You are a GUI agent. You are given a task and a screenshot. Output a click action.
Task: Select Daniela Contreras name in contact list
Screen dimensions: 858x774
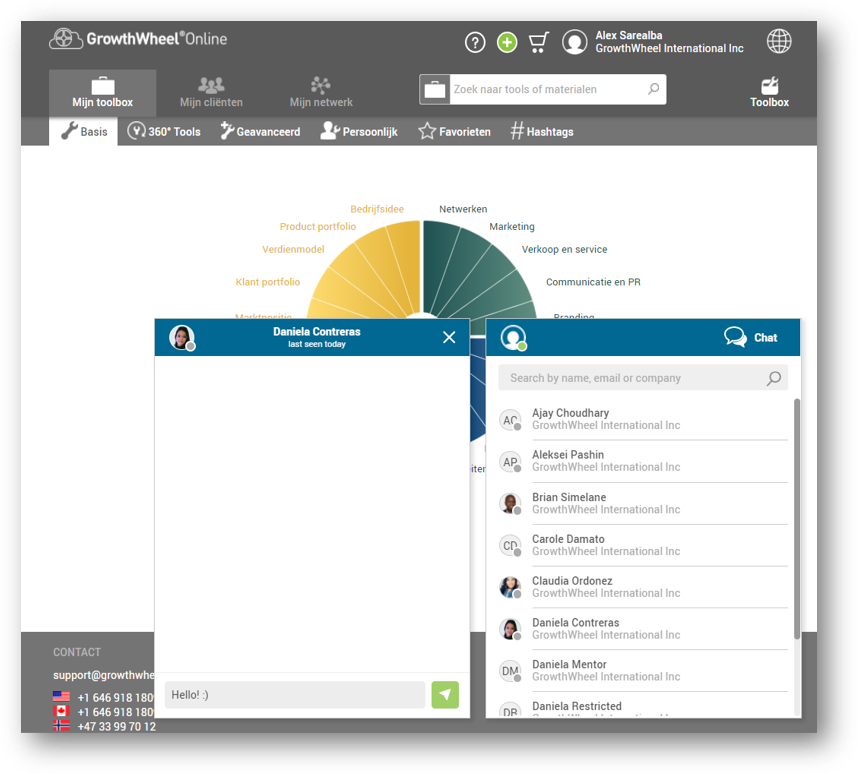click(576, 622)
